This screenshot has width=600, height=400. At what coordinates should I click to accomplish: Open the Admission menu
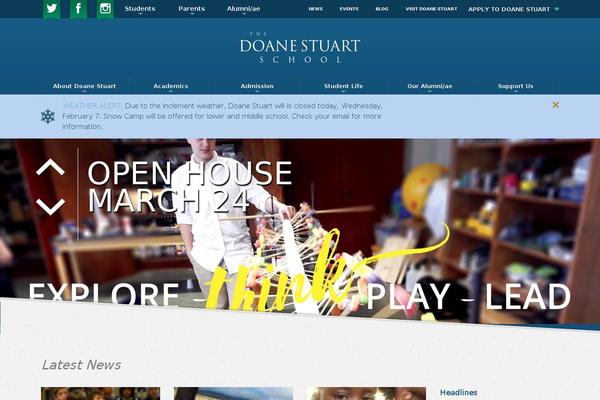click(x=257, y=86)
